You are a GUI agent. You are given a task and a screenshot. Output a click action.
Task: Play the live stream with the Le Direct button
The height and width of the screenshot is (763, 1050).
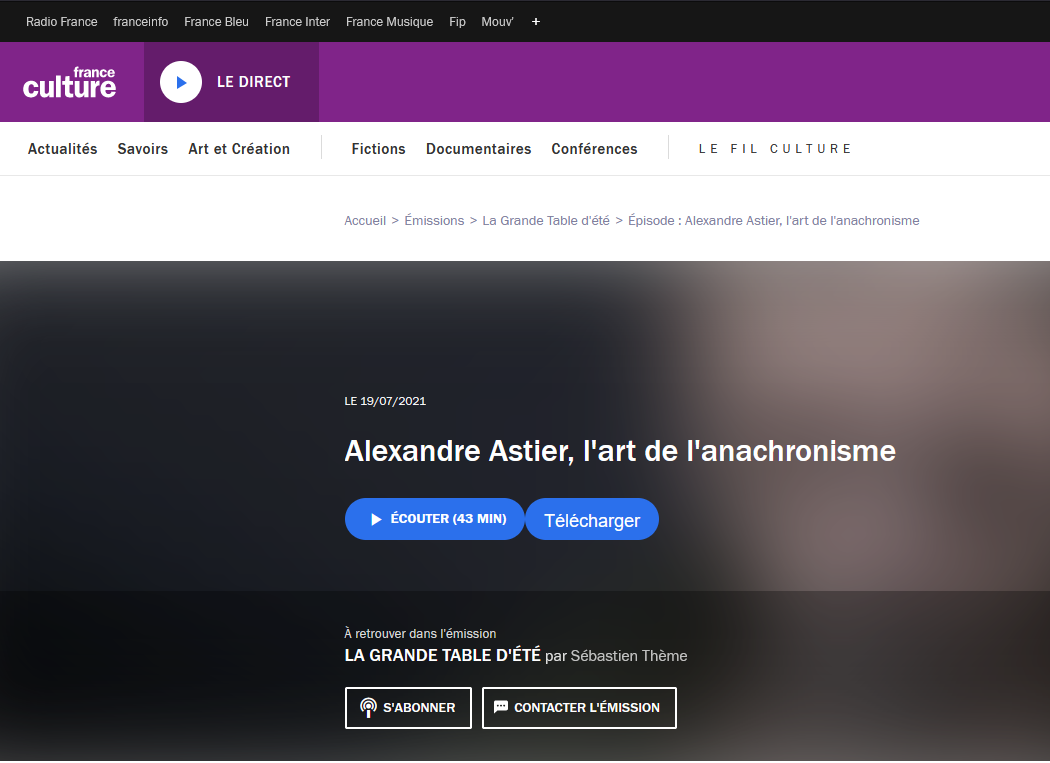pos(231,82)
